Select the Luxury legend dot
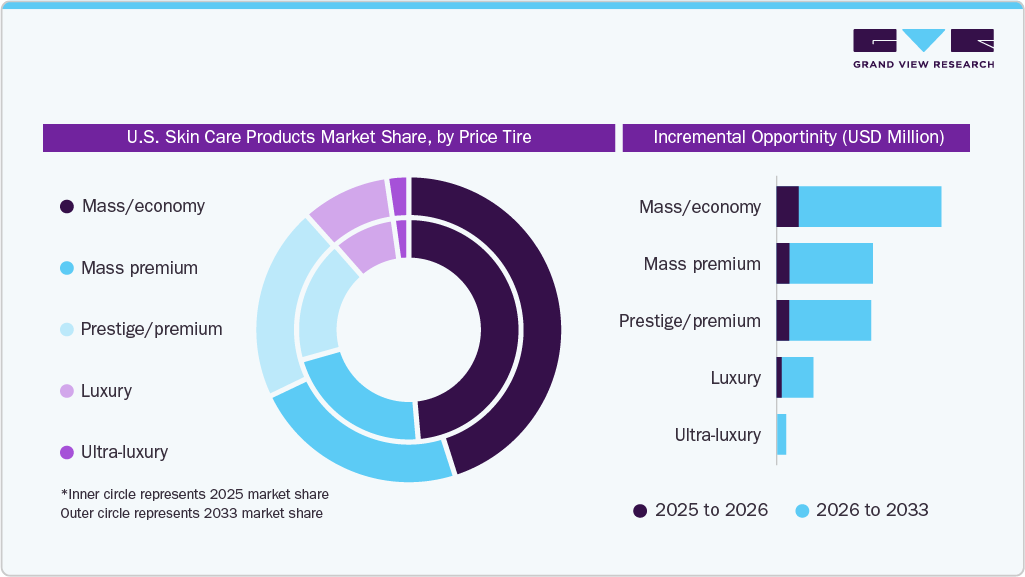Viewport: 1025px width, 577px height. click(66, 391)
